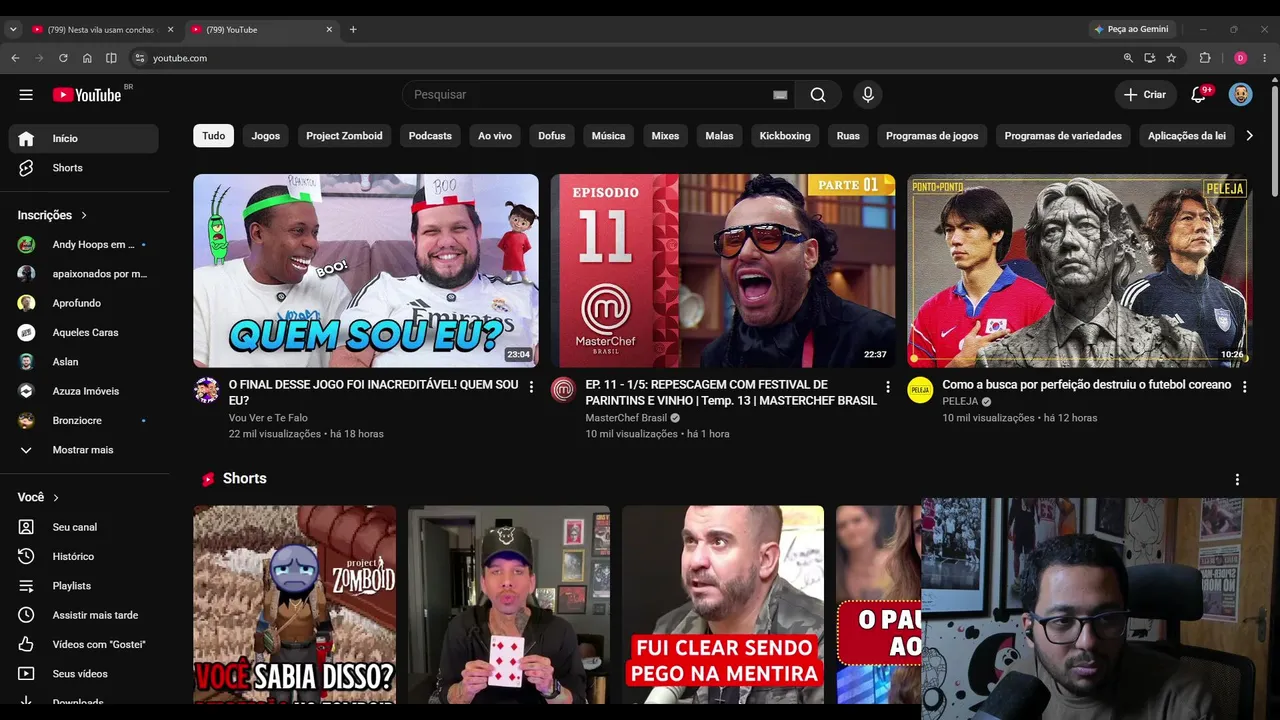Open video title Como a busca por perfeição

click(1086, 385)
